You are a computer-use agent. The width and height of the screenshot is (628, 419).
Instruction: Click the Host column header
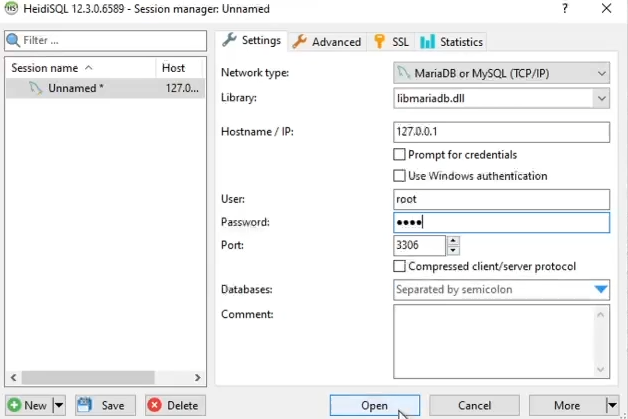[x=180, y=68]
